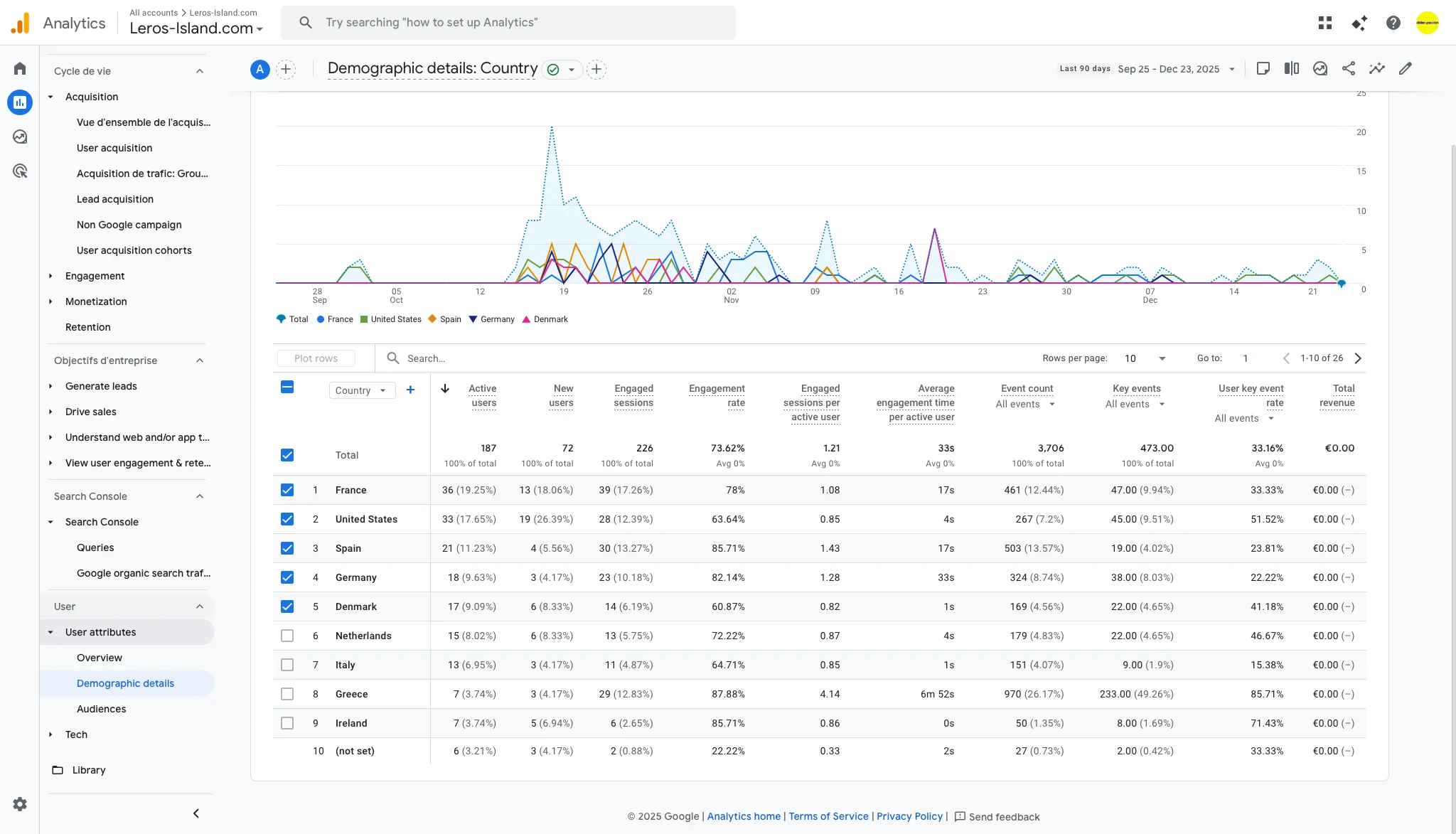Click the Edit comparisons columns icon
This screenshot has width=1456, height=834.
click(x=1291, y=68)
